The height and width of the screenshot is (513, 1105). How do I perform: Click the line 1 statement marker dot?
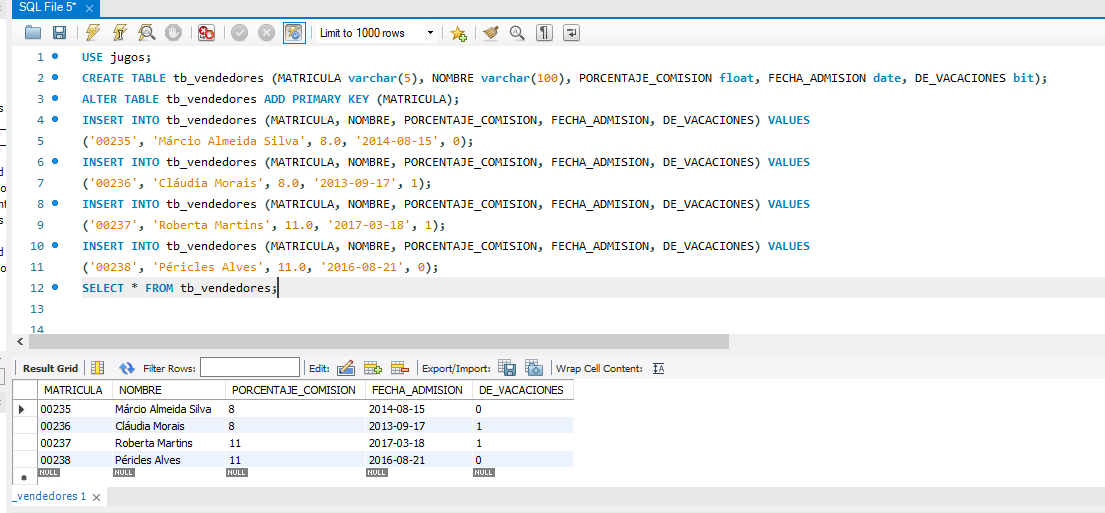click(x=56, y=56)
